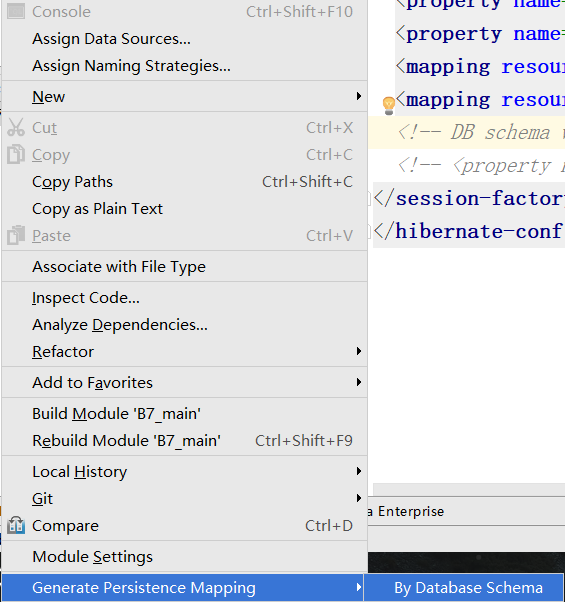The height and width of the screenshot is (602, 565).
Task: Click the Ctrl+D shortcut label
Action: point(329,525)
